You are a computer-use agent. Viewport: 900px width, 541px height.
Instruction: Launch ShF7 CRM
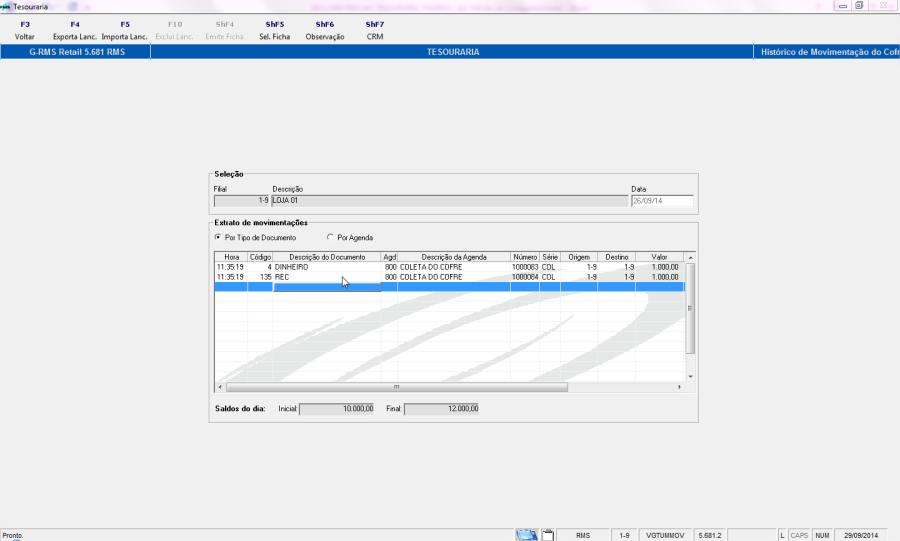pos(375,30)
